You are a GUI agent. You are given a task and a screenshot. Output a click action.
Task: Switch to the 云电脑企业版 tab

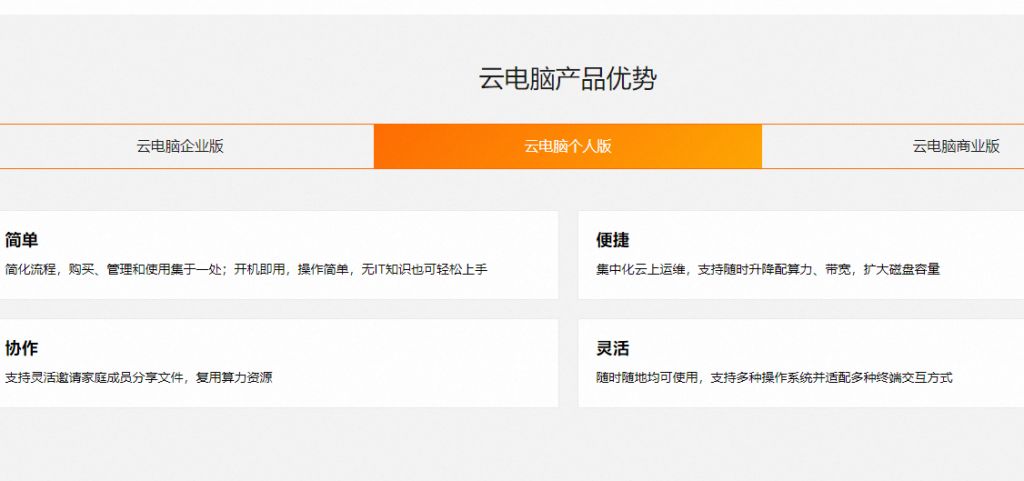point(180,146)
